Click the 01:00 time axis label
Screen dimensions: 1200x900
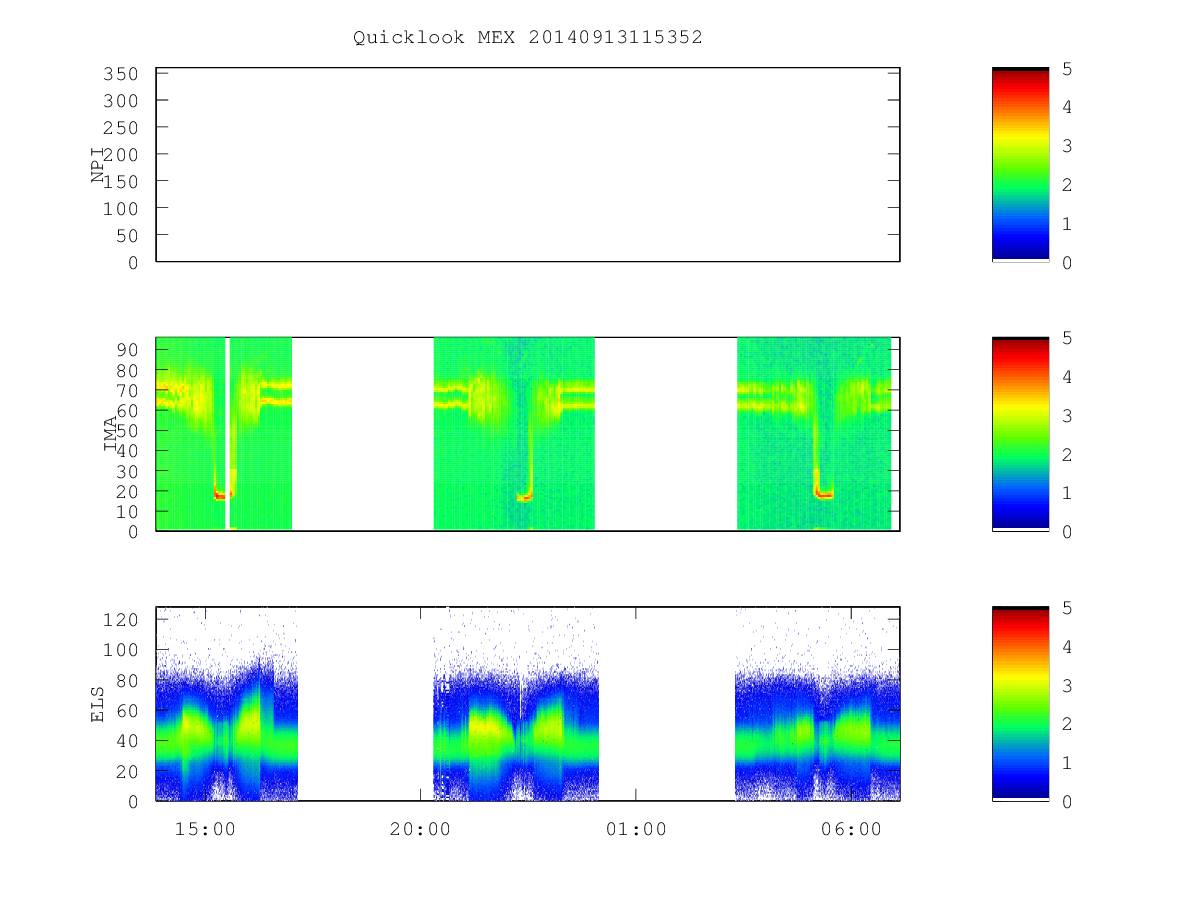636,829
